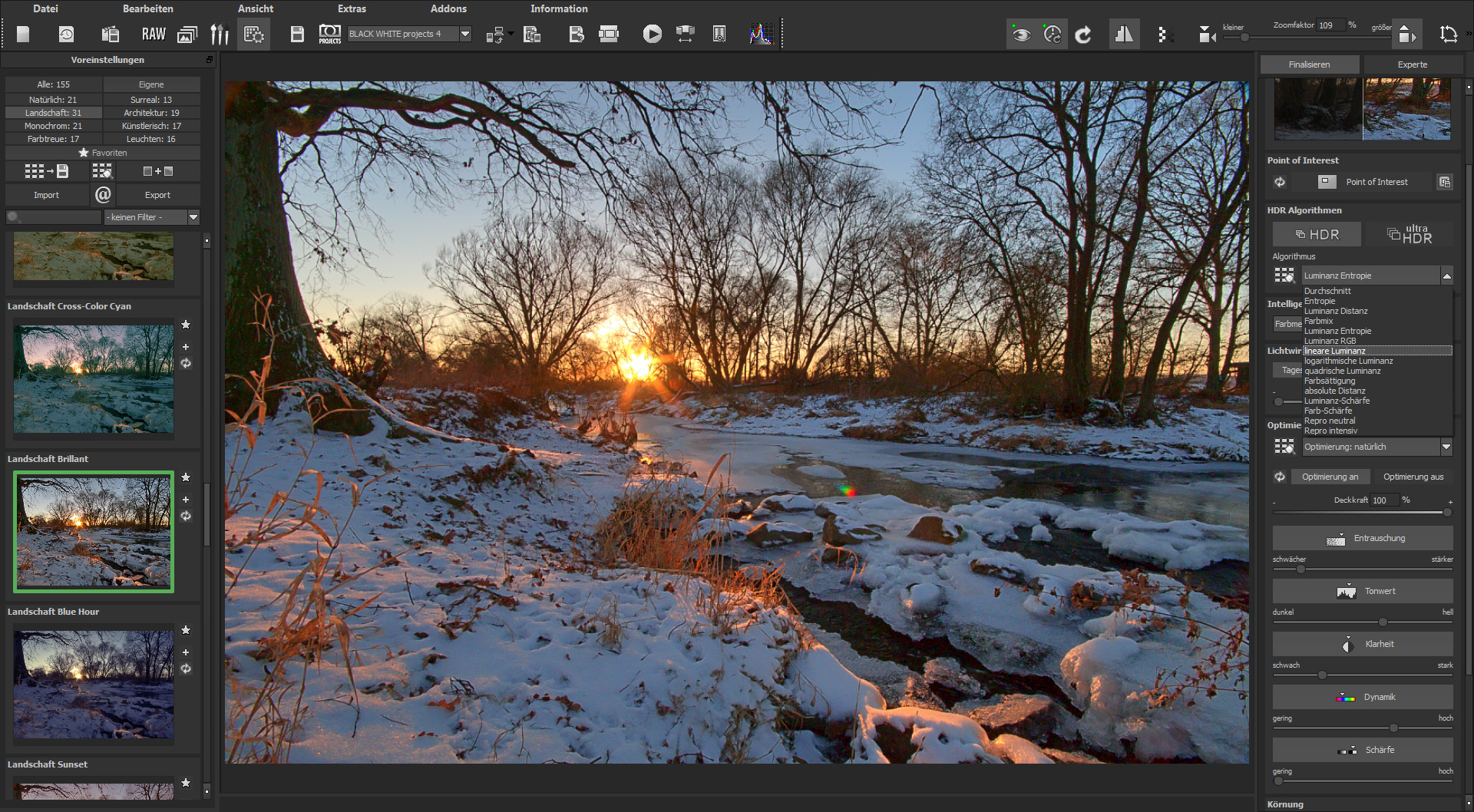Click the PROJECTS camera icon
Viewport: 1474px width, 812px height.
point(329,35)
